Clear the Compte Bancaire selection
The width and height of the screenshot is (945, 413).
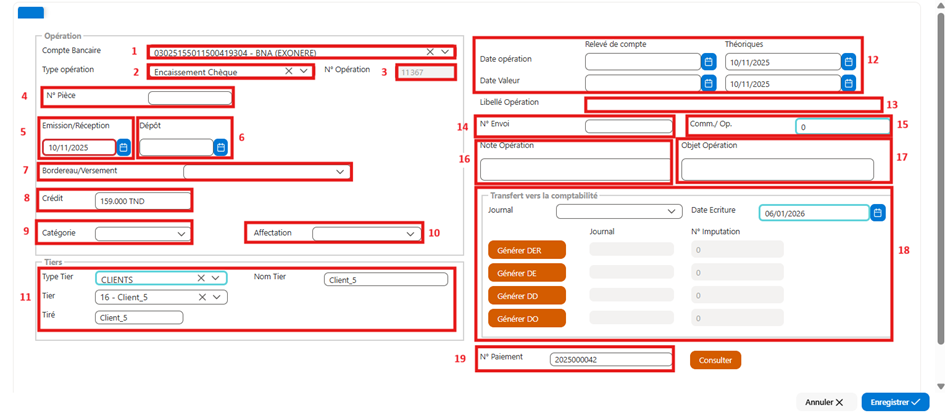pyautogui.click(x=430, y=52)
